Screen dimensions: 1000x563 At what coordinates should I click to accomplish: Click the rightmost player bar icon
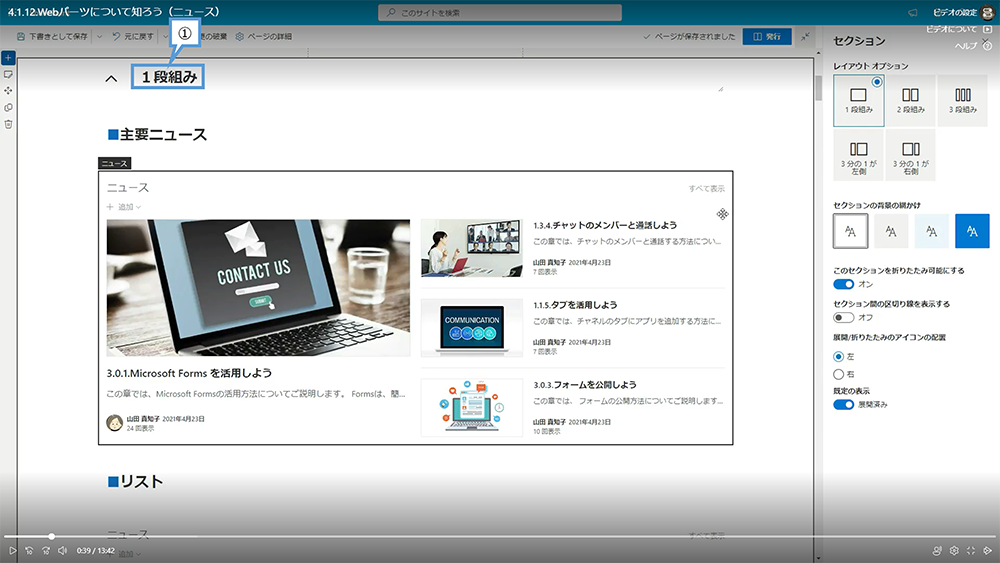tap(987, 550)
